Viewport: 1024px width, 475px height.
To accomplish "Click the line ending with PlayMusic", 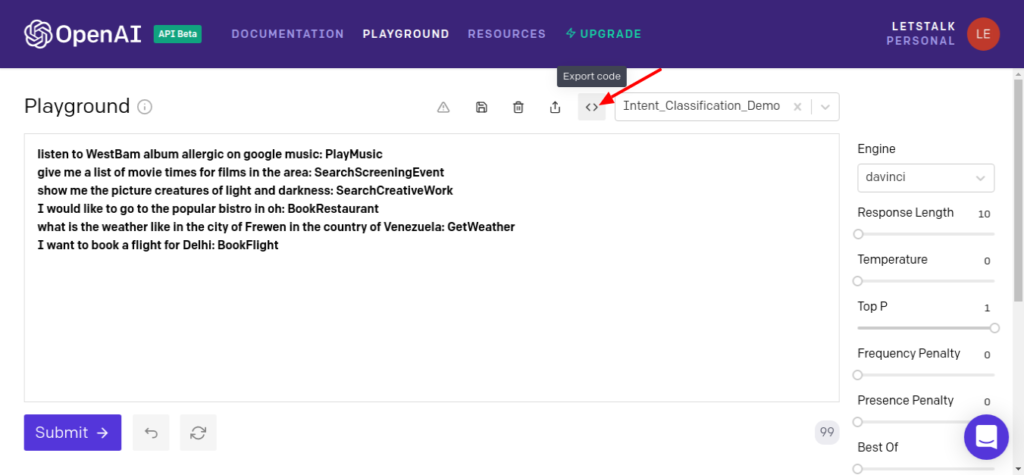I will click(210, 154).
